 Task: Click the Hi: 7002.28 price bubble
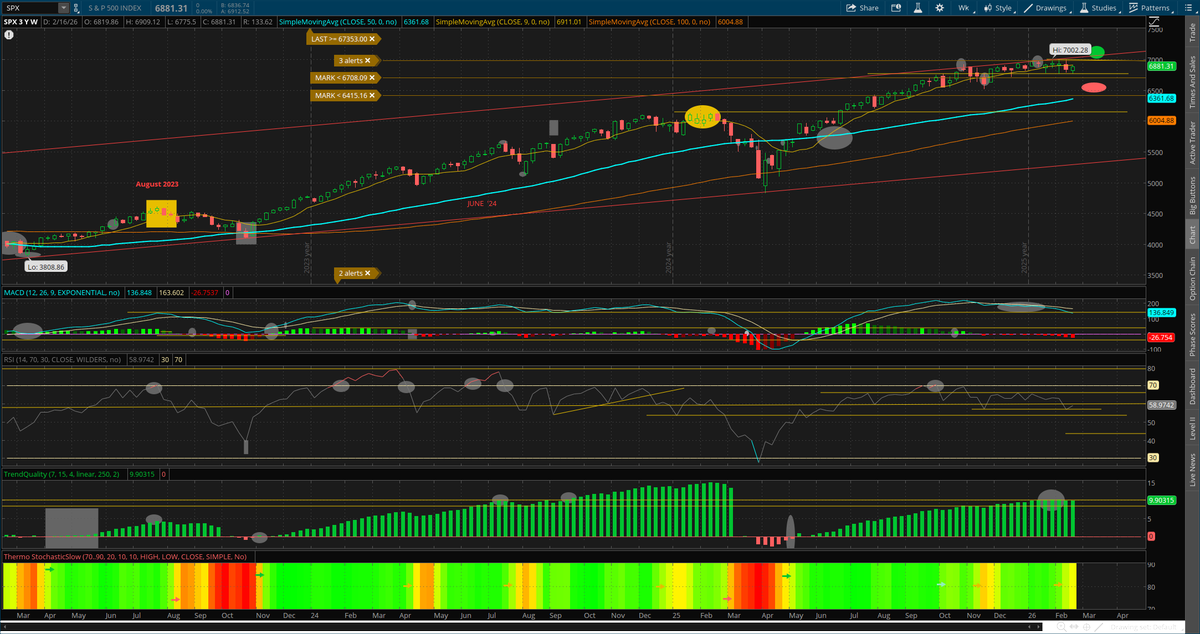[x=1068, y=49]
